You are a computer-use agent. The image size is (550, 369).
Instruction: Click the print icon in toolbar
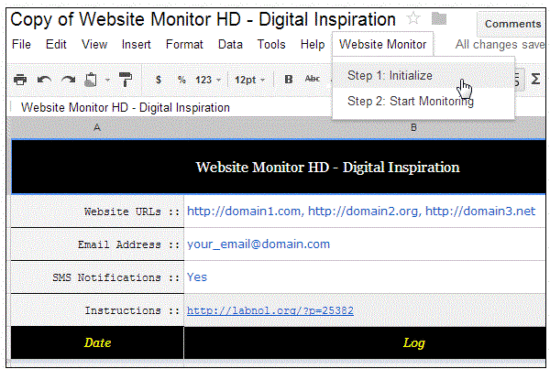20,80
